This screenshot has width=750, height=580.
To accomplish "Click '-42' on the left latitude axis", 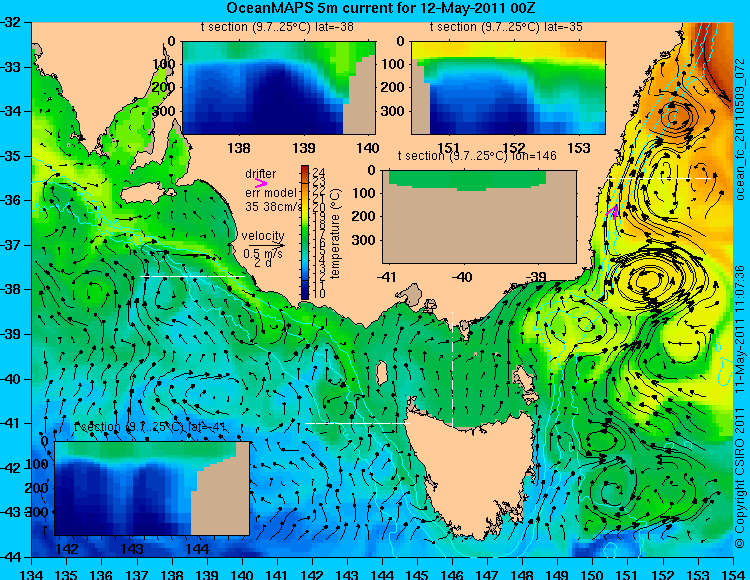I will 10,468.
